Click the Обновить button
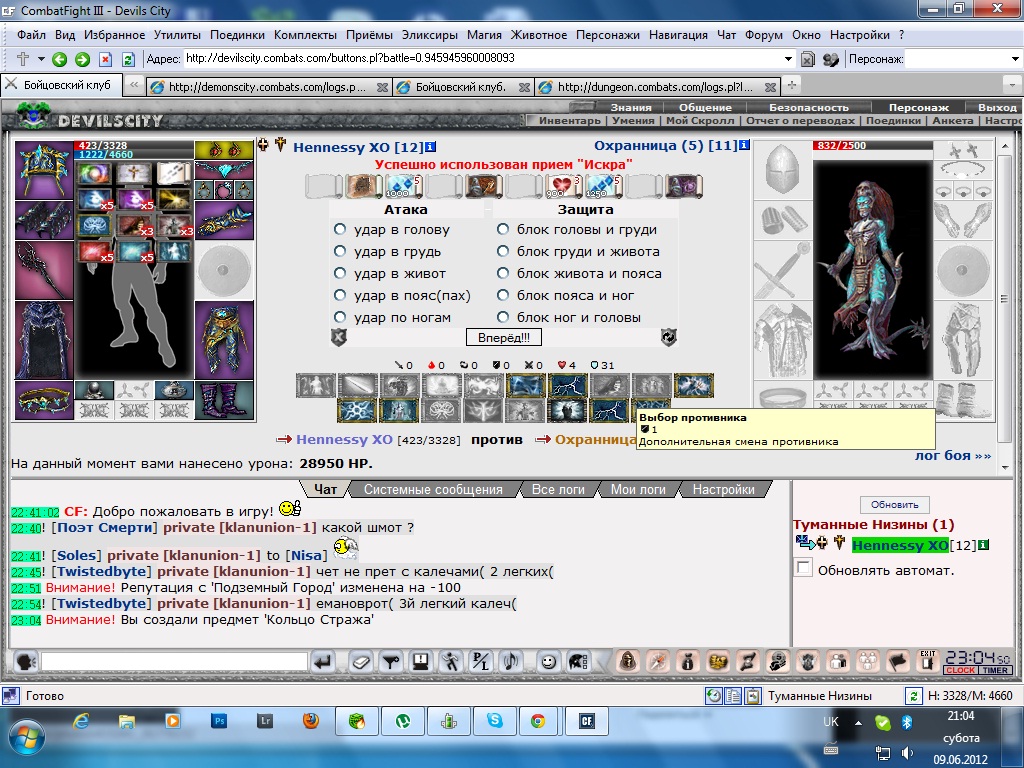Viewport: 1024px width, 768px height. pos(895,504)
